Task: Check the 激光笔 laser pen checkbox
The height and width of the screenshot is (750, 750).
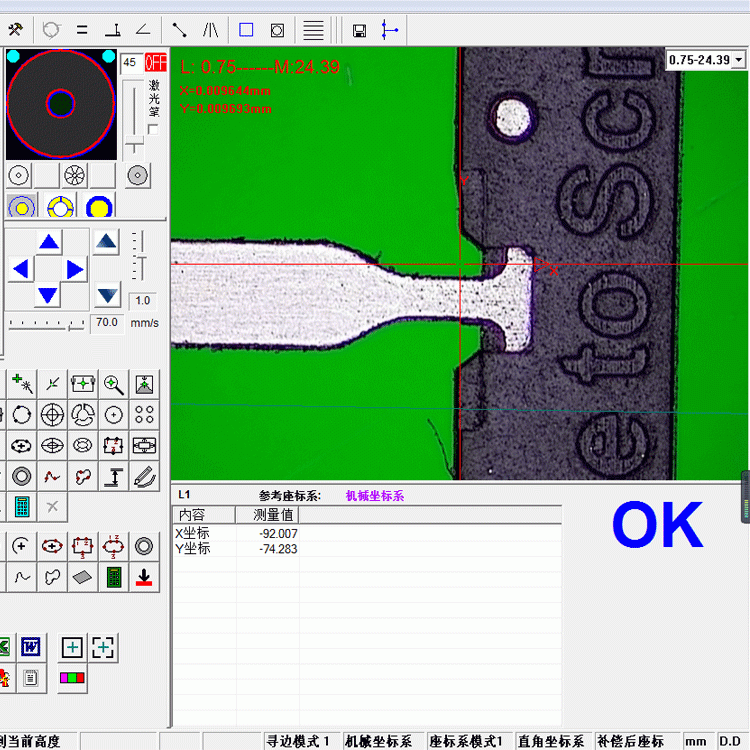Action: click(x=153, y=129)
